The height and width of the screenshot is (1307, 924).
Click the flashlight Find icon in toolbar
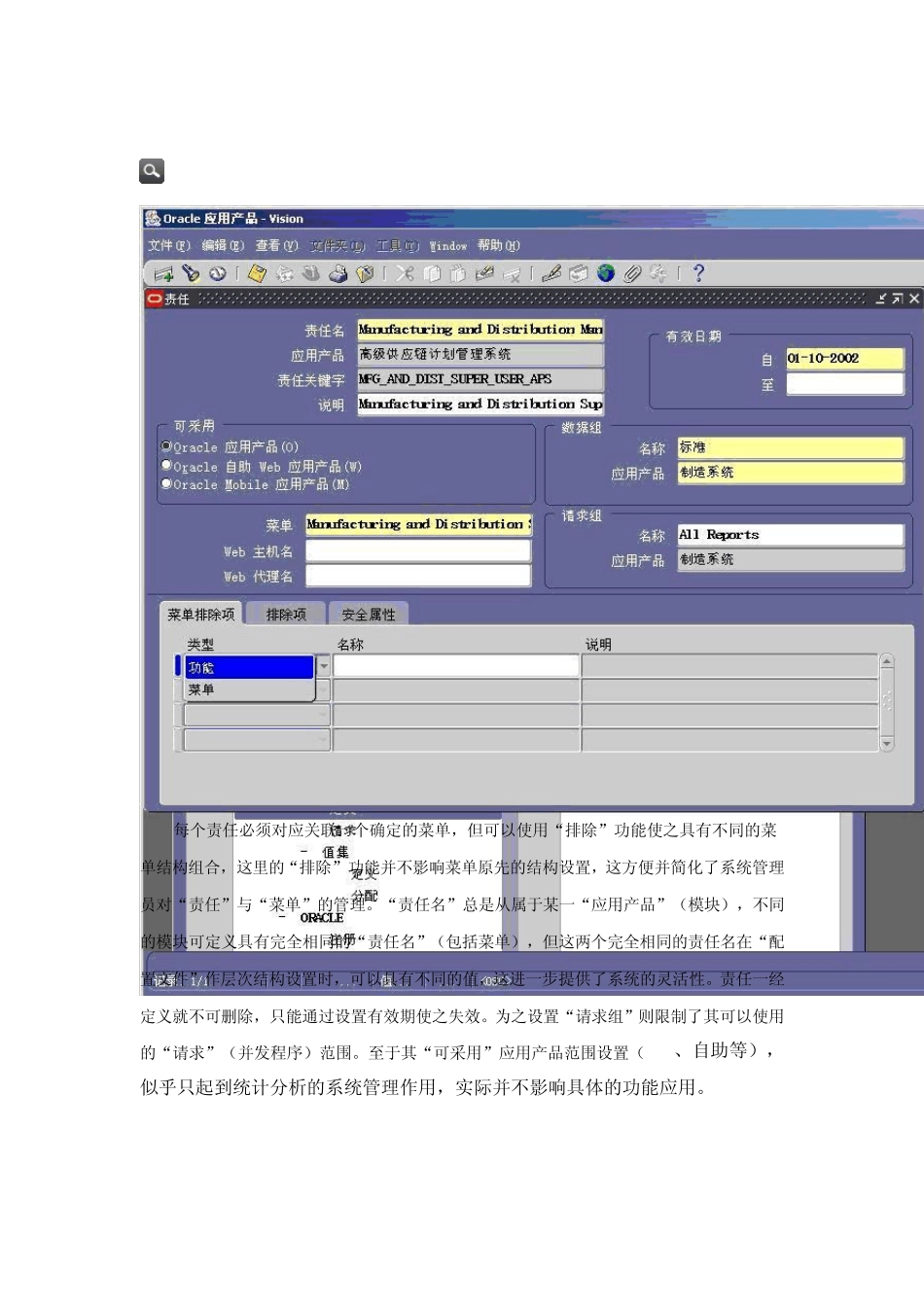[191, 274]
